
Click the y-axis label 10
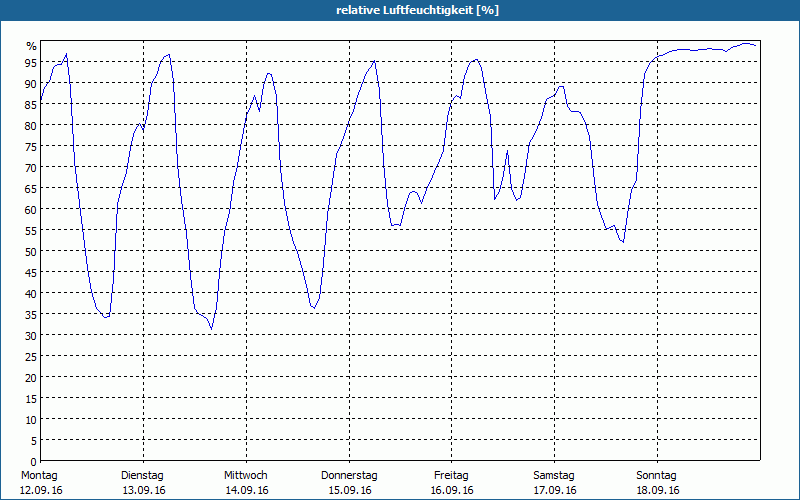31,419
